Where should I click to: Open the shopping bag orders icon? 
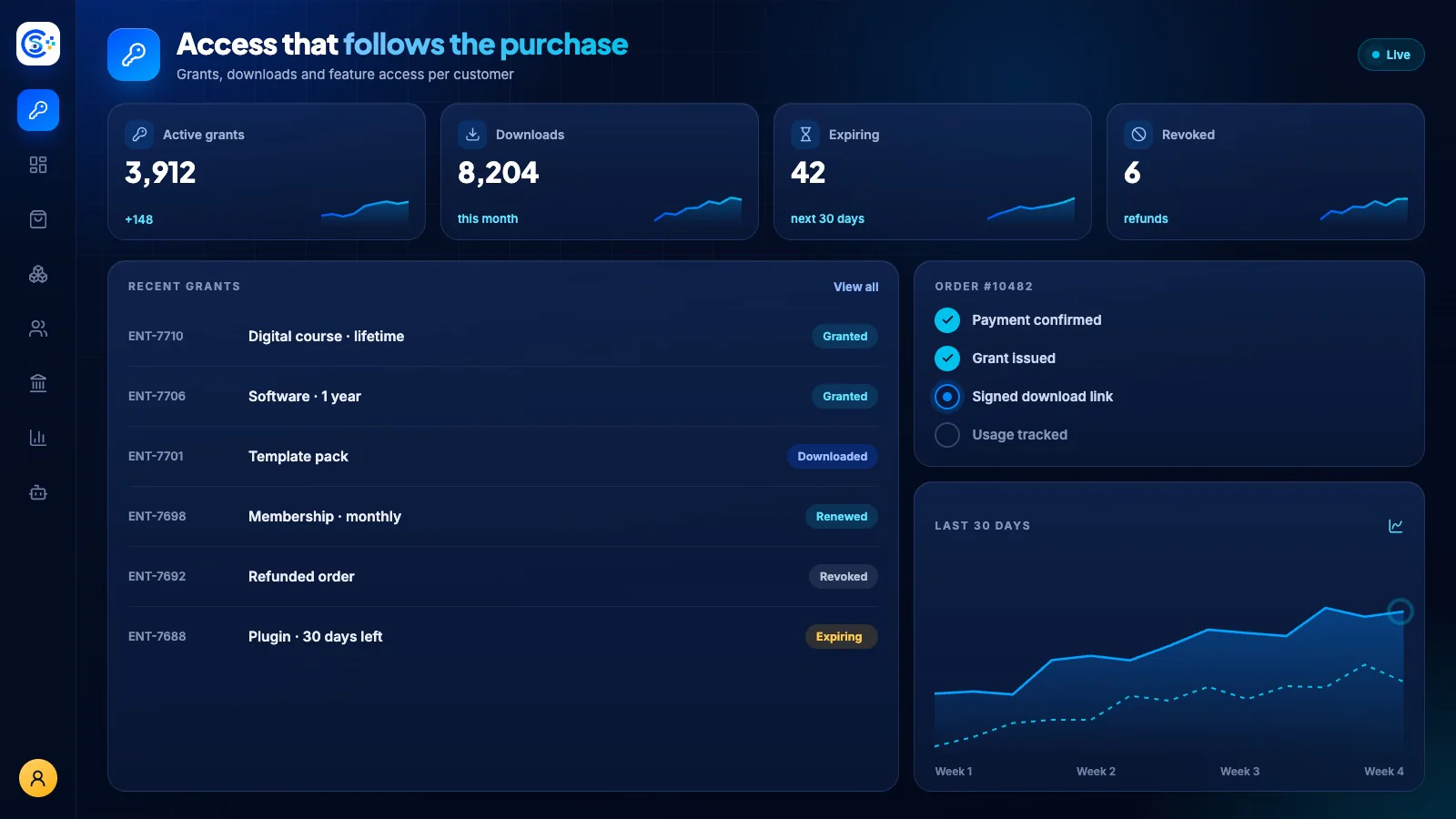pos(38,219)
